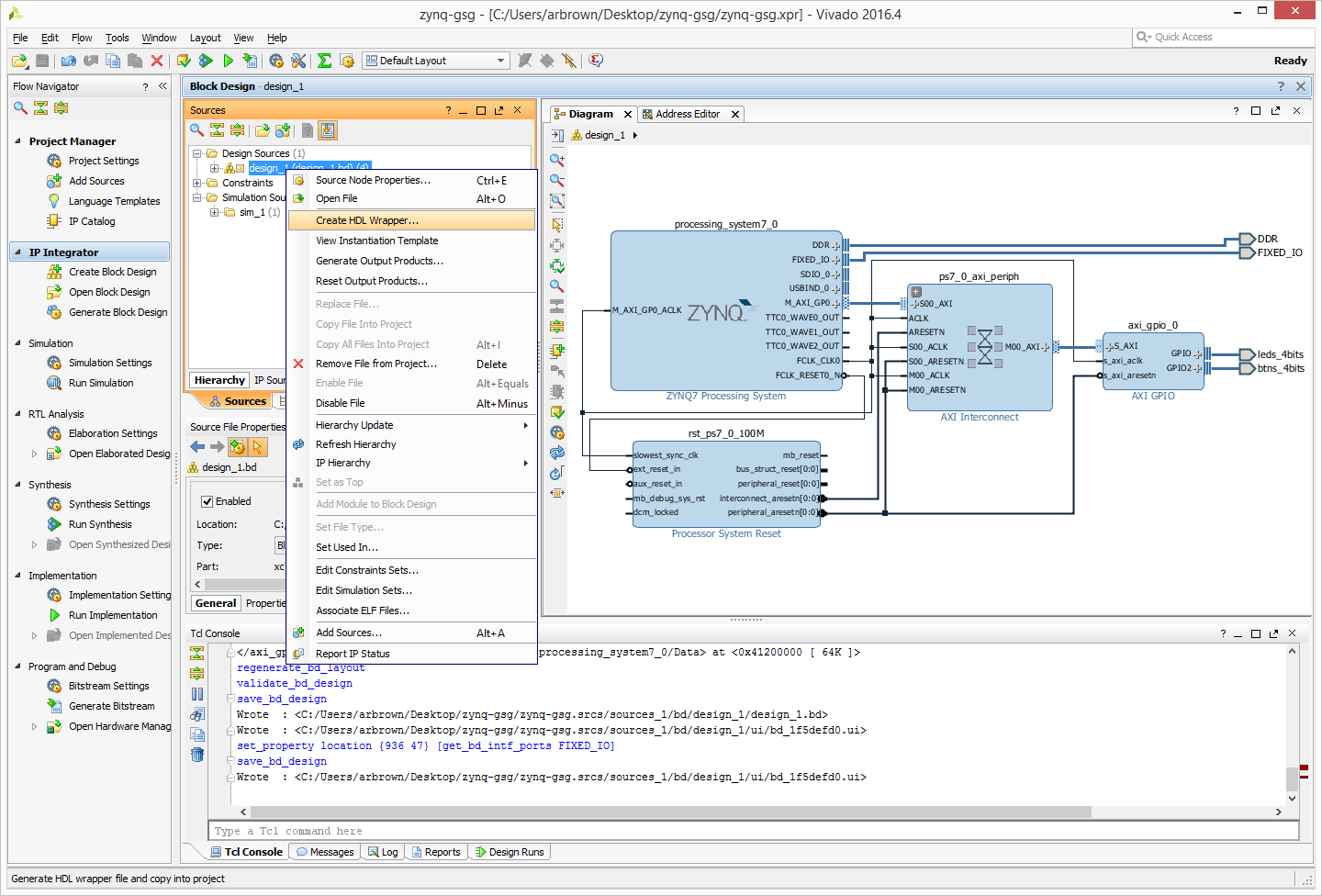Click the Quick Access search box
Viewport: 1322px width, 896px height.
coord(1224,37)
